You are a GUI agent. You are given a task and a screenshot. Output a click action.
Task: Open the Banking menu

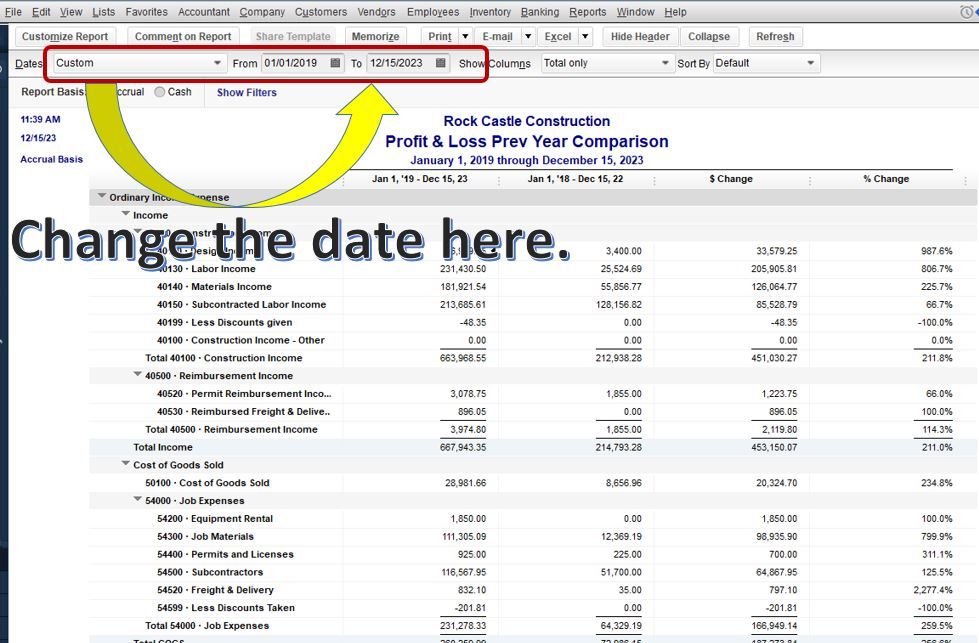[x=539, y=12]
